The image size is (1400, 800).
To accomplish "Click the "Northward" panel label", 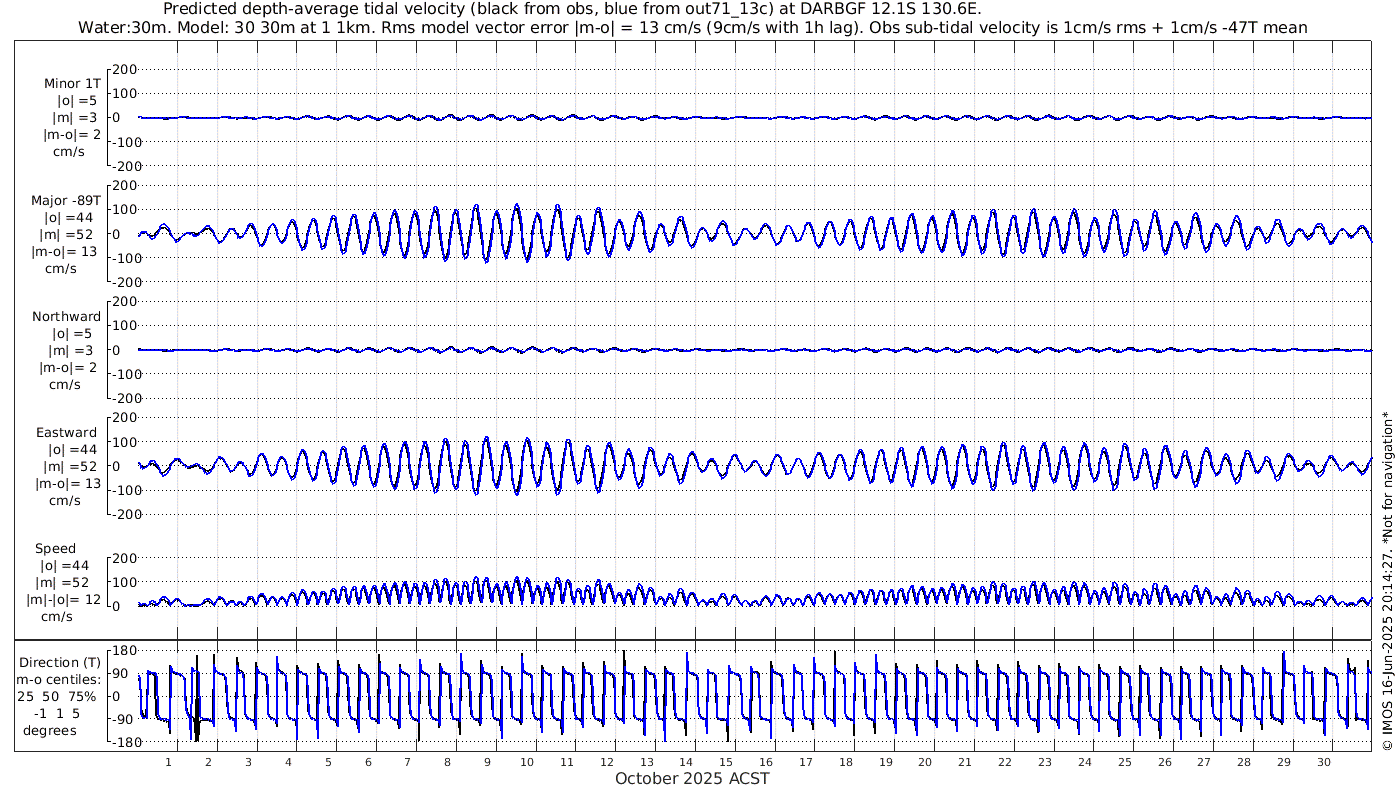I will pos(66,317).
